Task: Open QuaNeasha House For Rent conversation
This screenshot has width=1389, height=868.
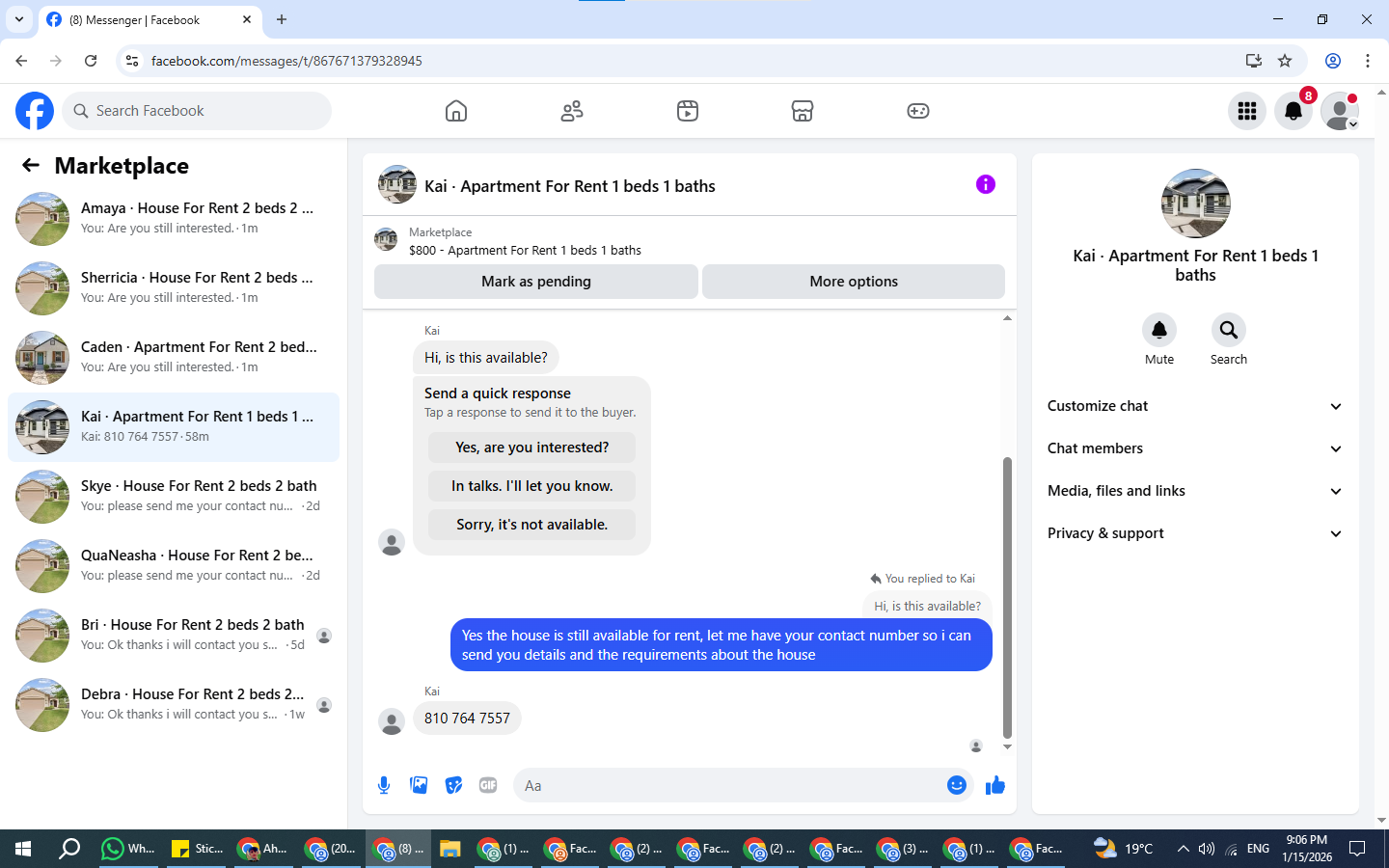Action: click(x=174, y=566)
